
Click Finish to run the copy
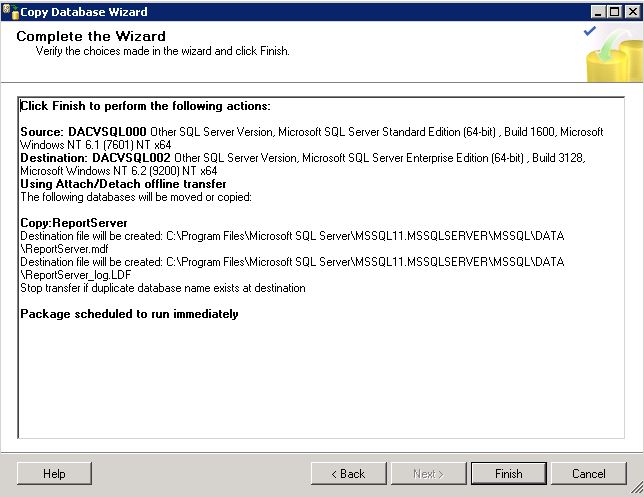pyautogui.click(x=508, y=474)
